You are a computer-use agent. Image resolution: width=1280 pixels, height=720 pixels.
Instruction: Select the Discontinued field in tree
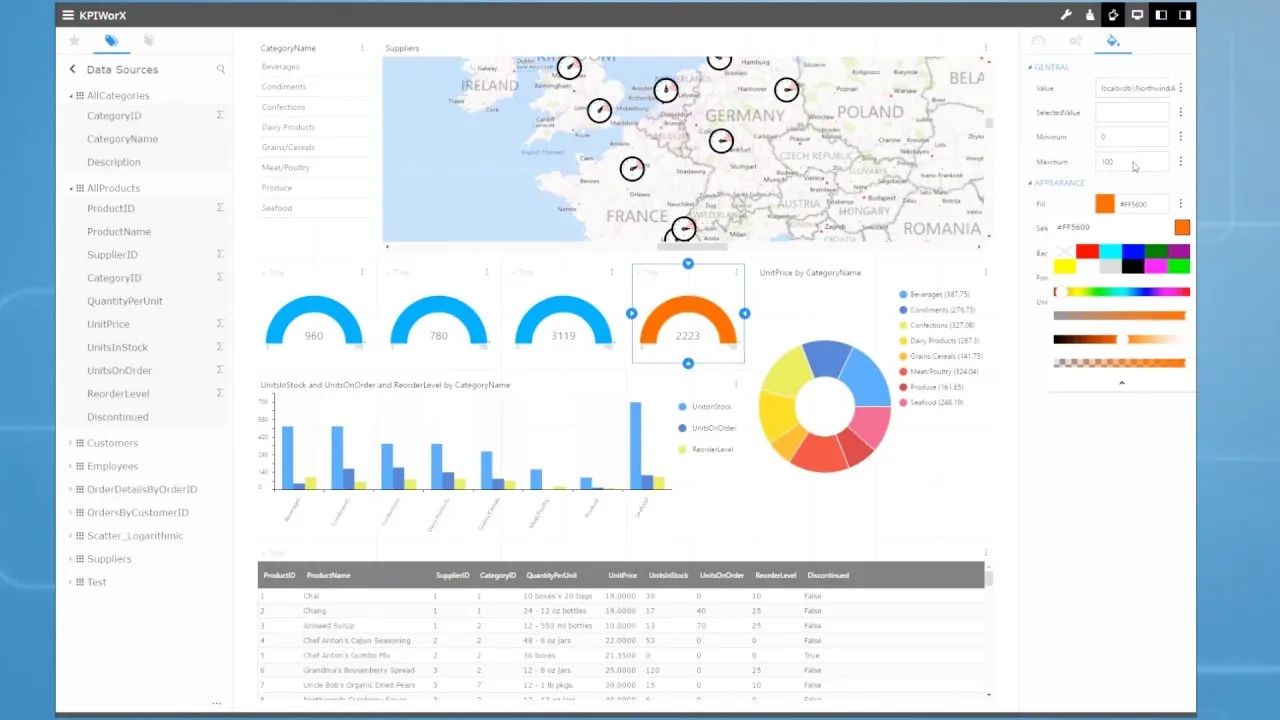118,417
